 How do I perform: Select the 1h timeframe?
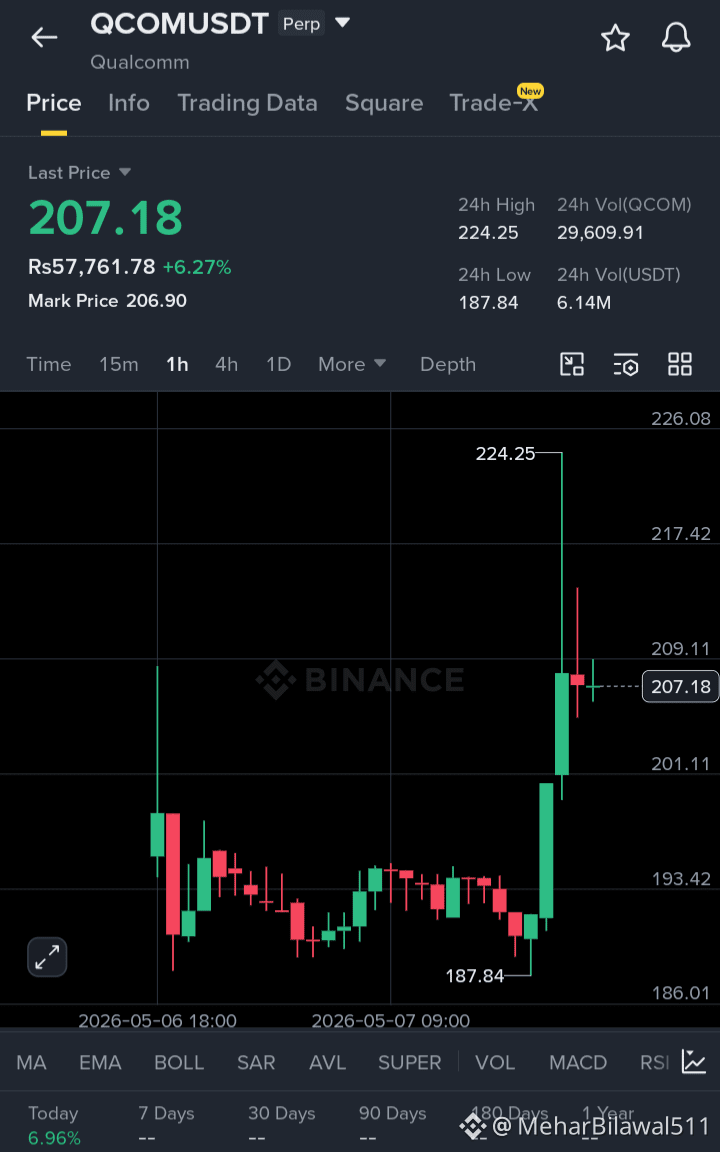(x=177, y=364)
